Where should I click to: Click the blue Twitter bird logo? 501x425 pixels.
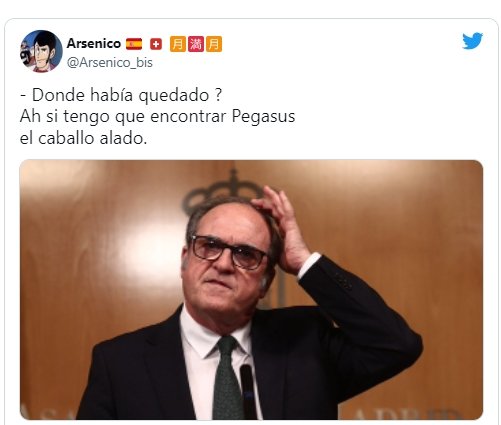(x=473, y=41)
